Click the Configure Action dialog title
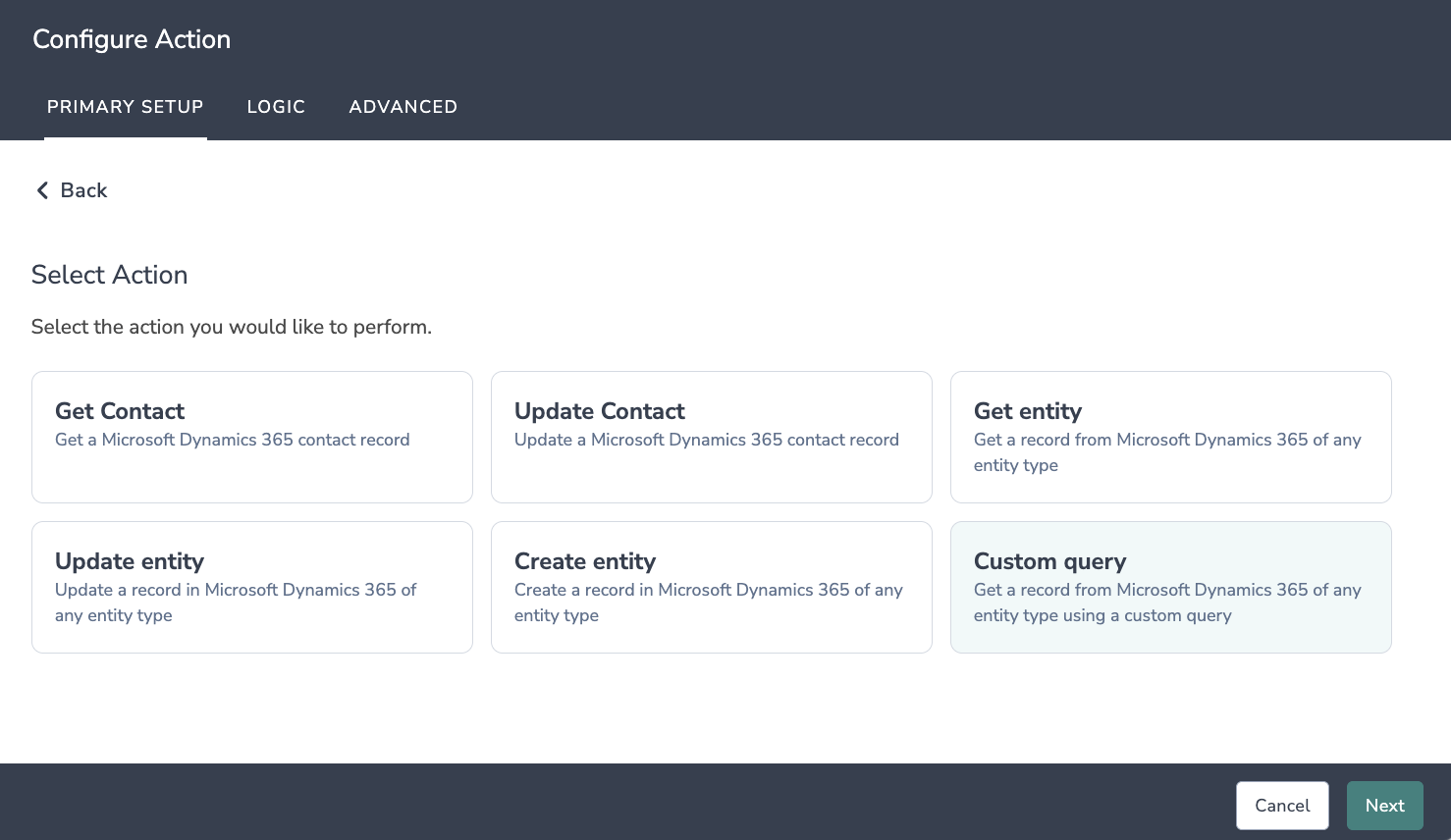The image size is (1451, 840). pyautogui.click(x=132, y=39)
